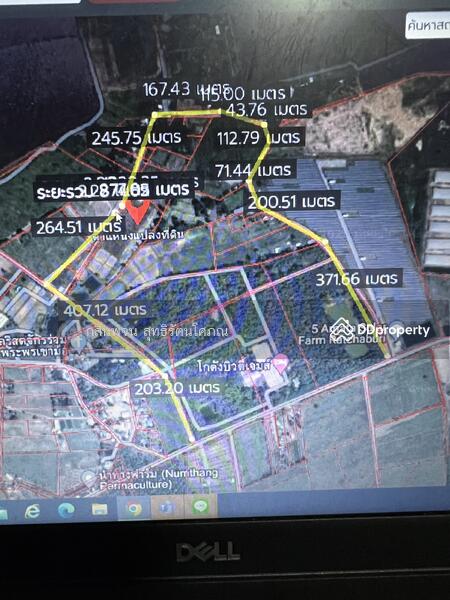Open the LINE app taskbar icon
This screenshot has width=450, height=600.
tap(201, 507)
